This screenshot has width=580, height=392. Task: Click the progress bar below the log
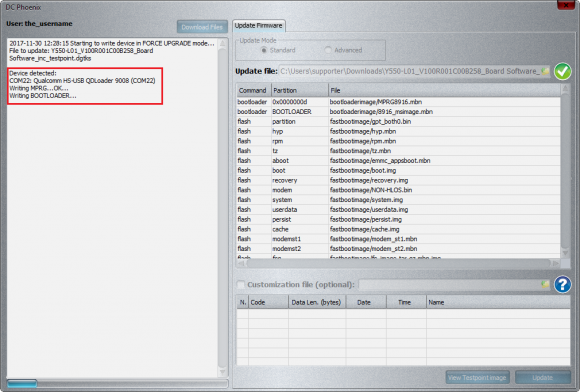(117, 383)
